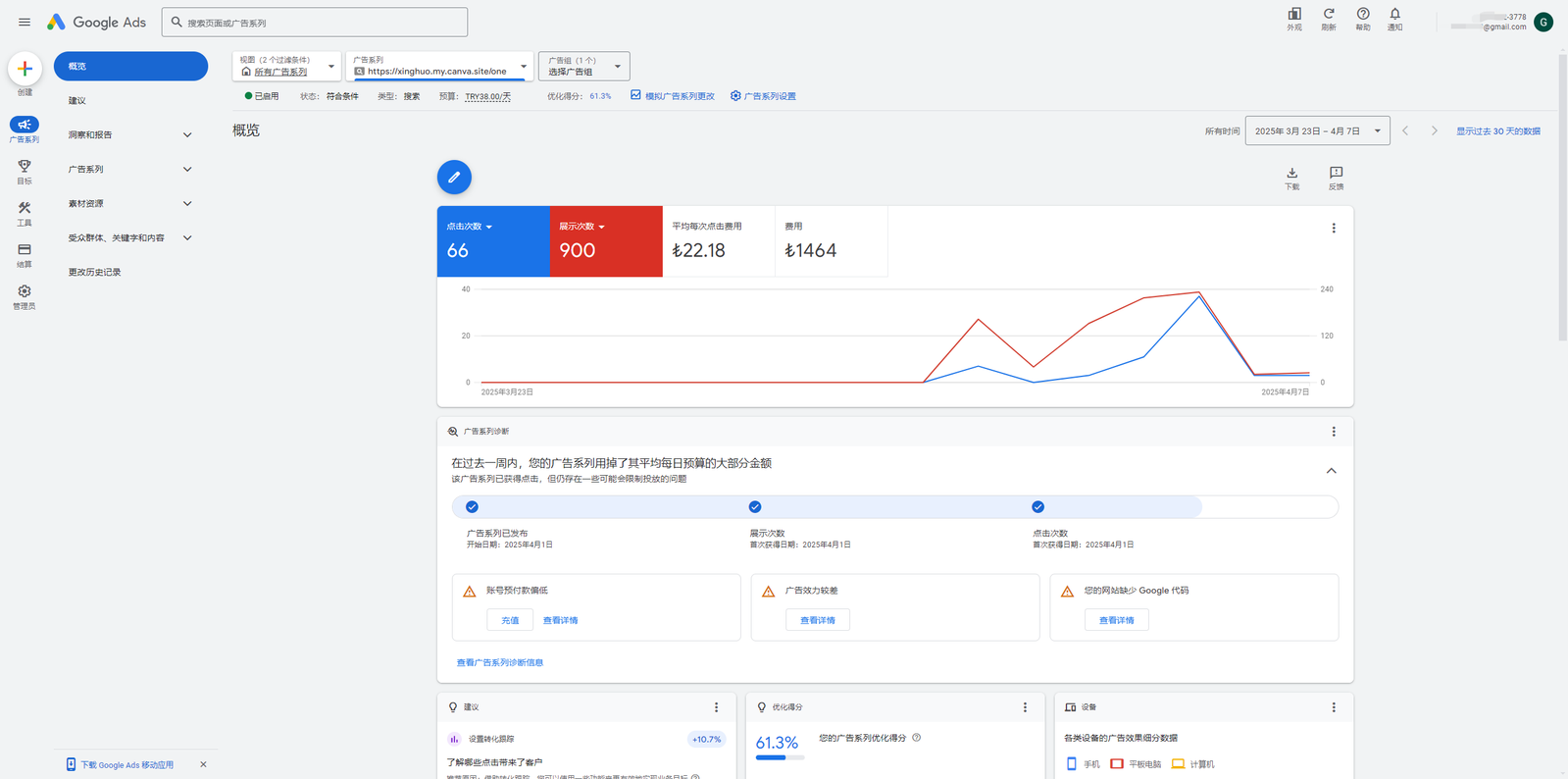Open the 查看广告系列诊断信息 link

click(500, 663)
